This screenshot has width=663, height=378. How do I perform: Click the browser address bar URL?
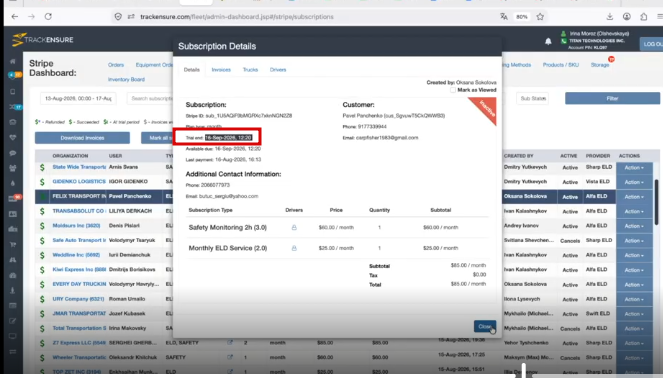pos(237,16)
